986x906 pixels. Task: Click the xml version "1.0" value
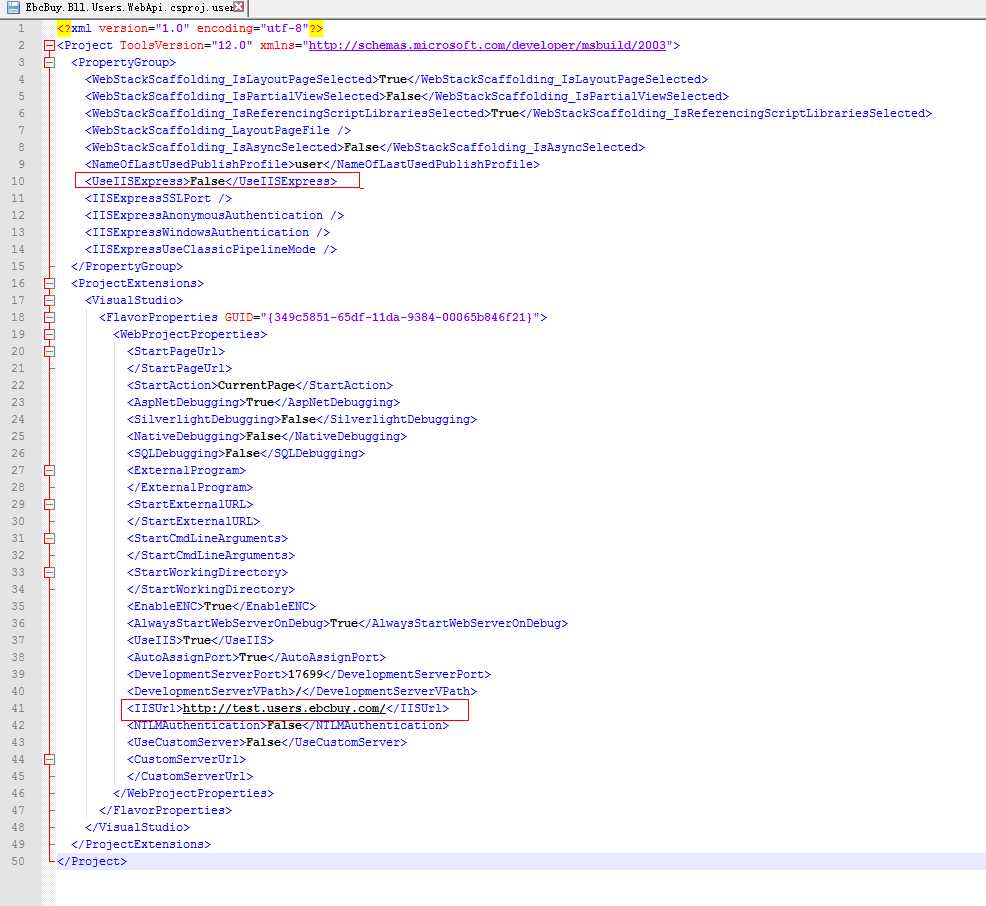[x=172, y=28]
